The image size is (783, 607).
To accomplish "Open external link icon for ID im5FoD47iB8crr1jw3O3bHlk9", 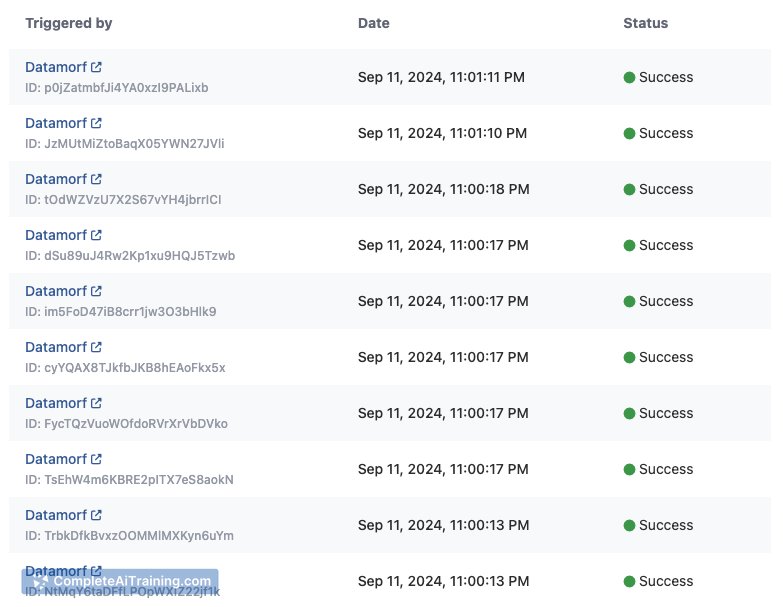I will (96, 291).
